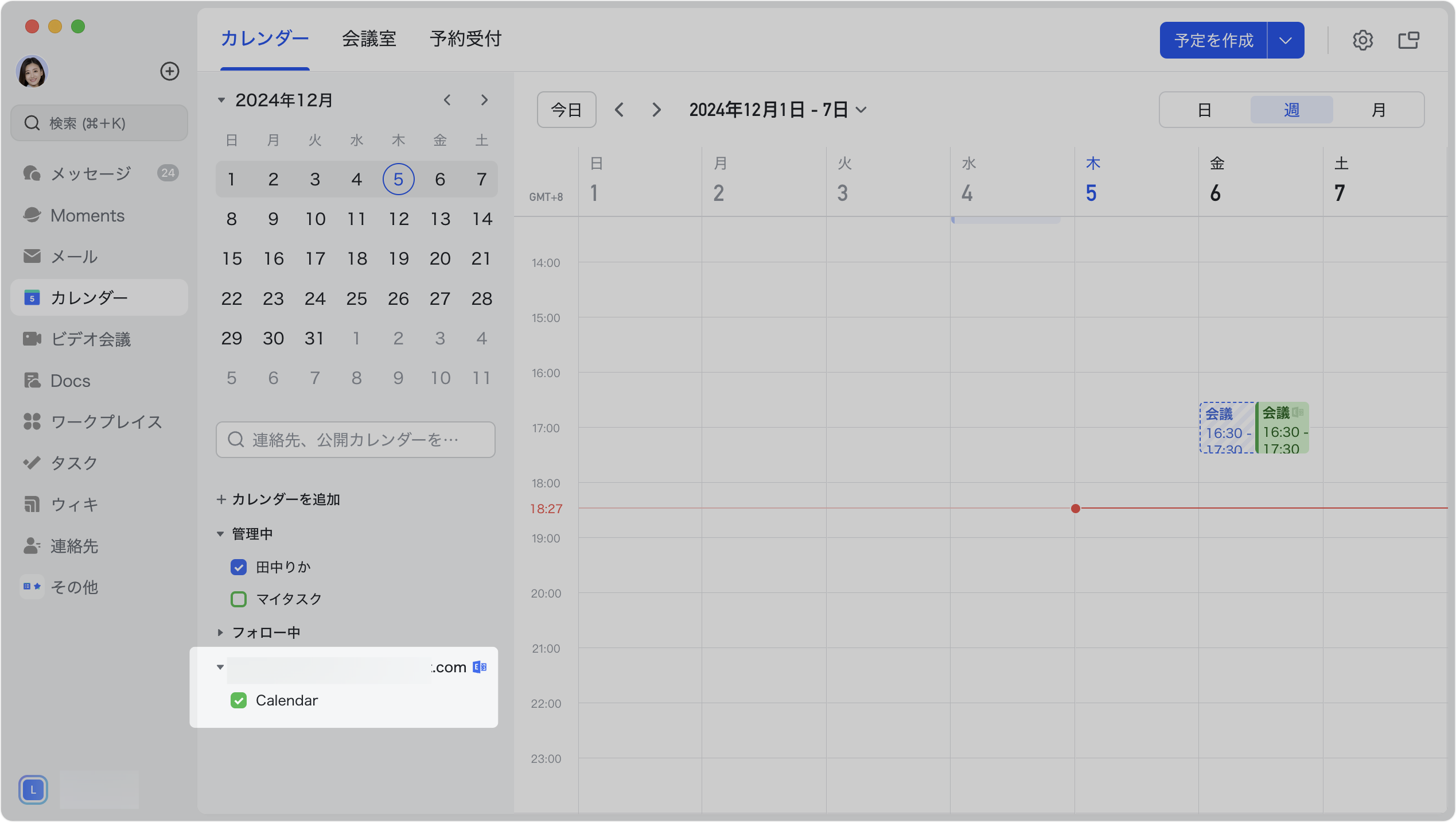Open the arrow dropdown beside 予定を作成
Image resolution: width=1456 pixels, height=822 pixels.
pos(1285,40)
